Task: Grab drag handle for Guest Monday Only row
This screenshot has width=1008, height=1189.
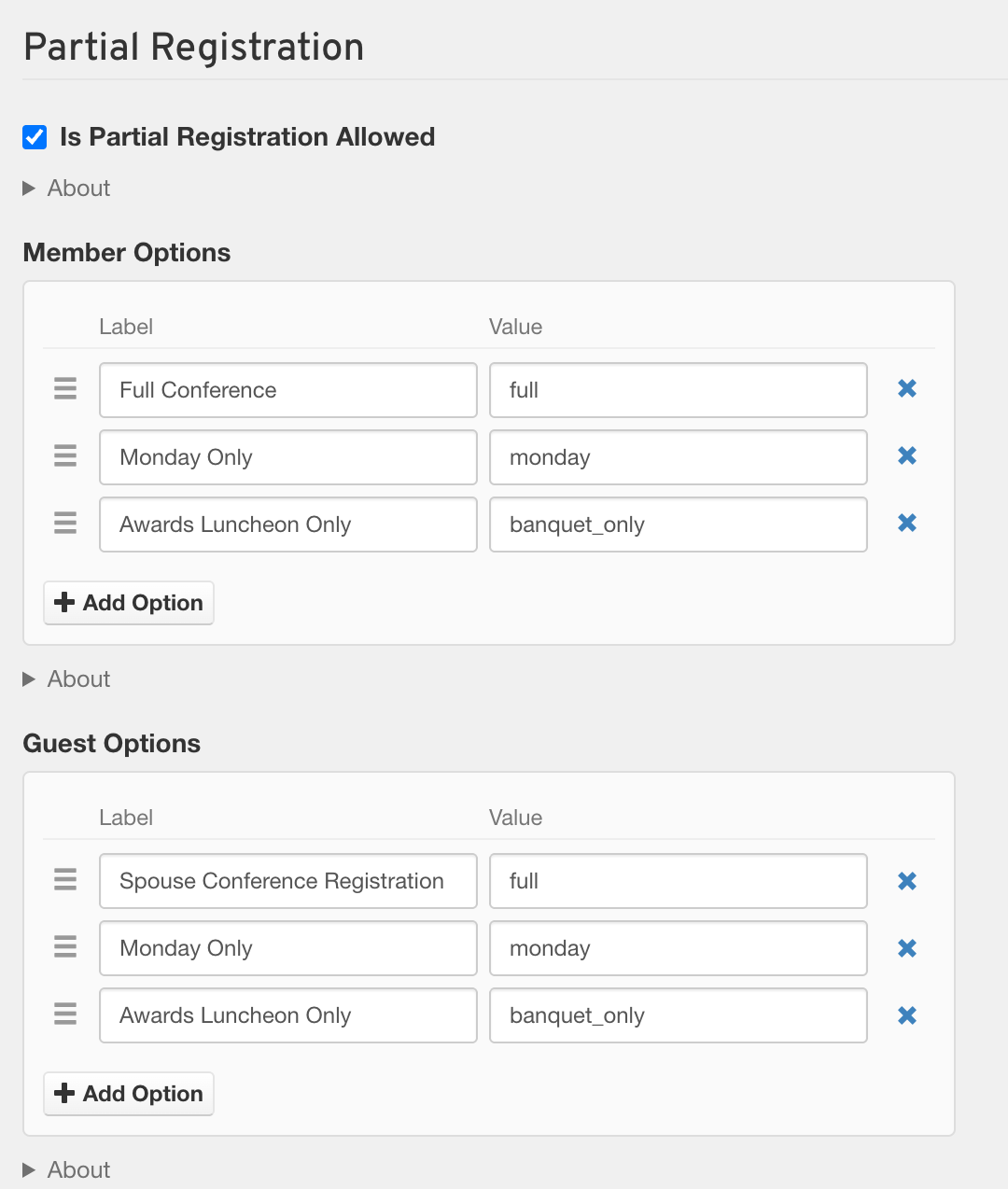Action: 65,946
